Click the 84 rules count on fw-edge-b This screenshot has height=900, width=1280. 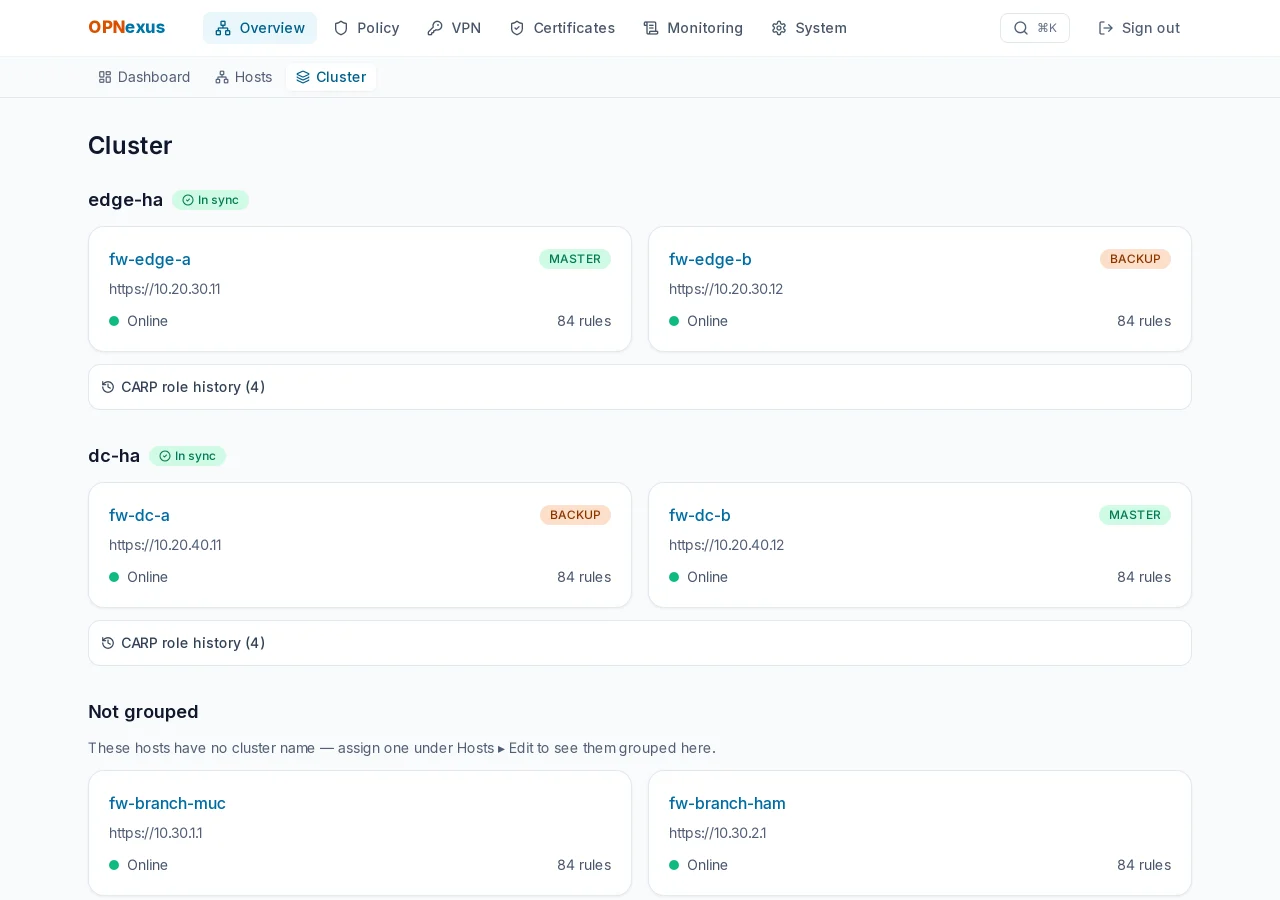click(1144, 321)
